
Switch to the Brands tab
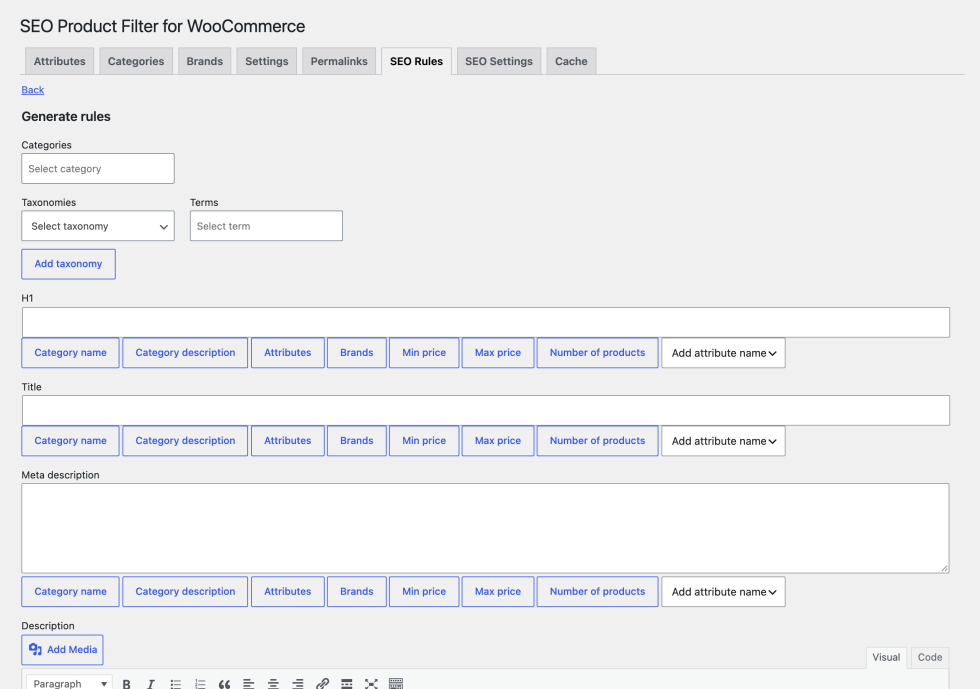point(204,61)
